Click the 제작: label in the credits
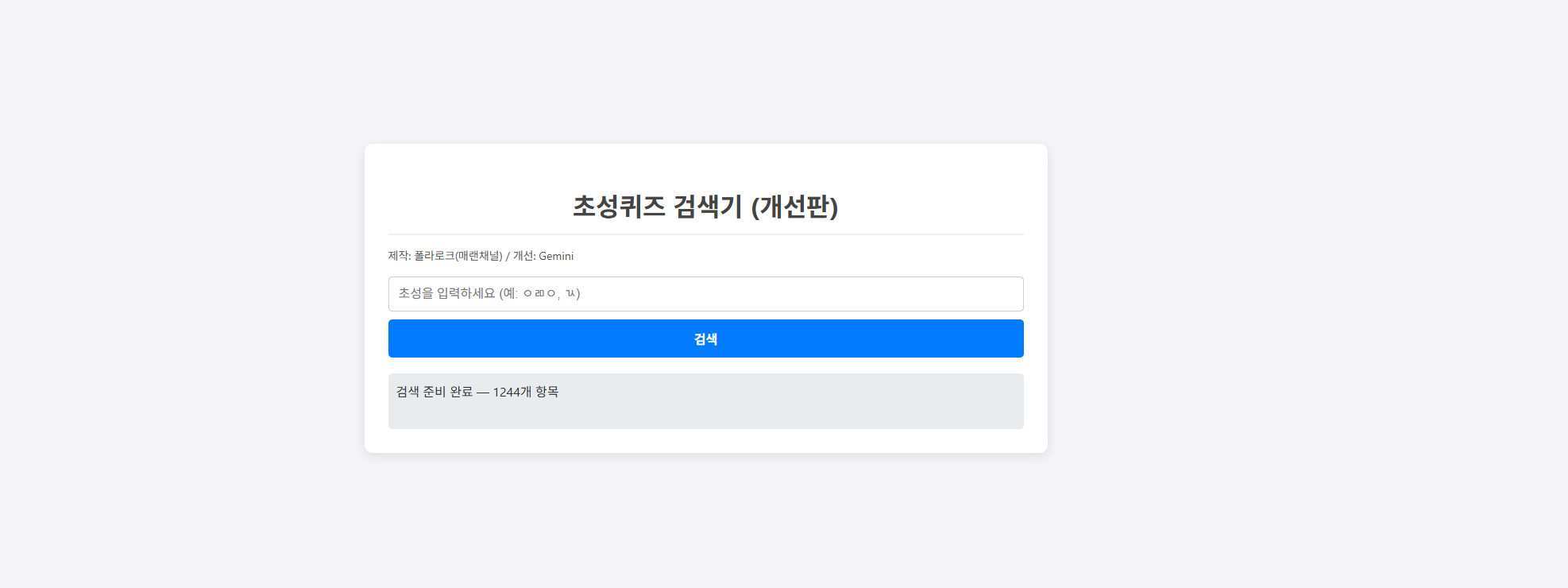Screen dimensions: 1568x588 pyautogui.click(x=400, y=256)
